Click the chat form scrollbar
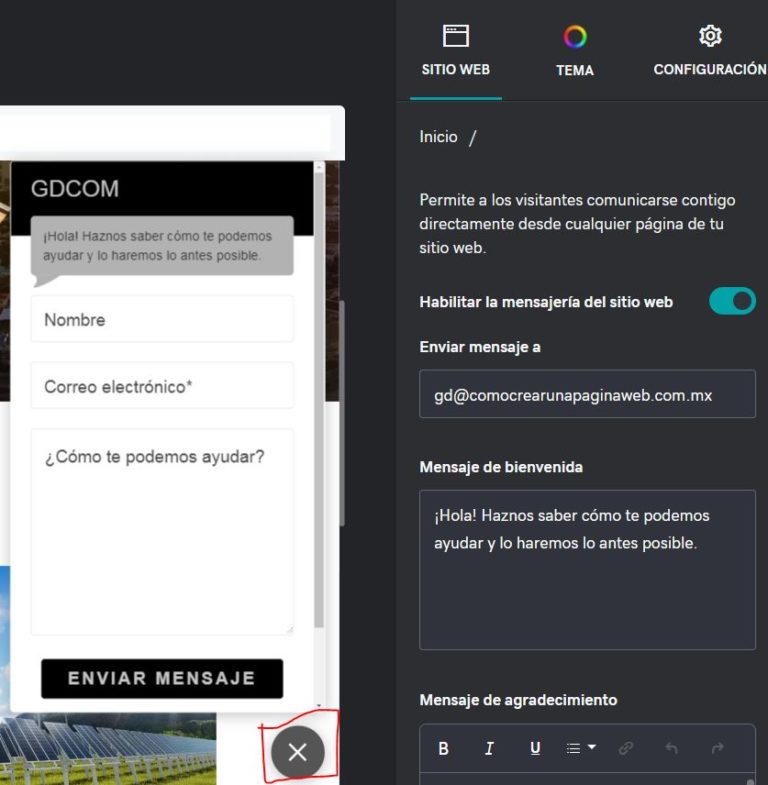 [x=319, y=400]
